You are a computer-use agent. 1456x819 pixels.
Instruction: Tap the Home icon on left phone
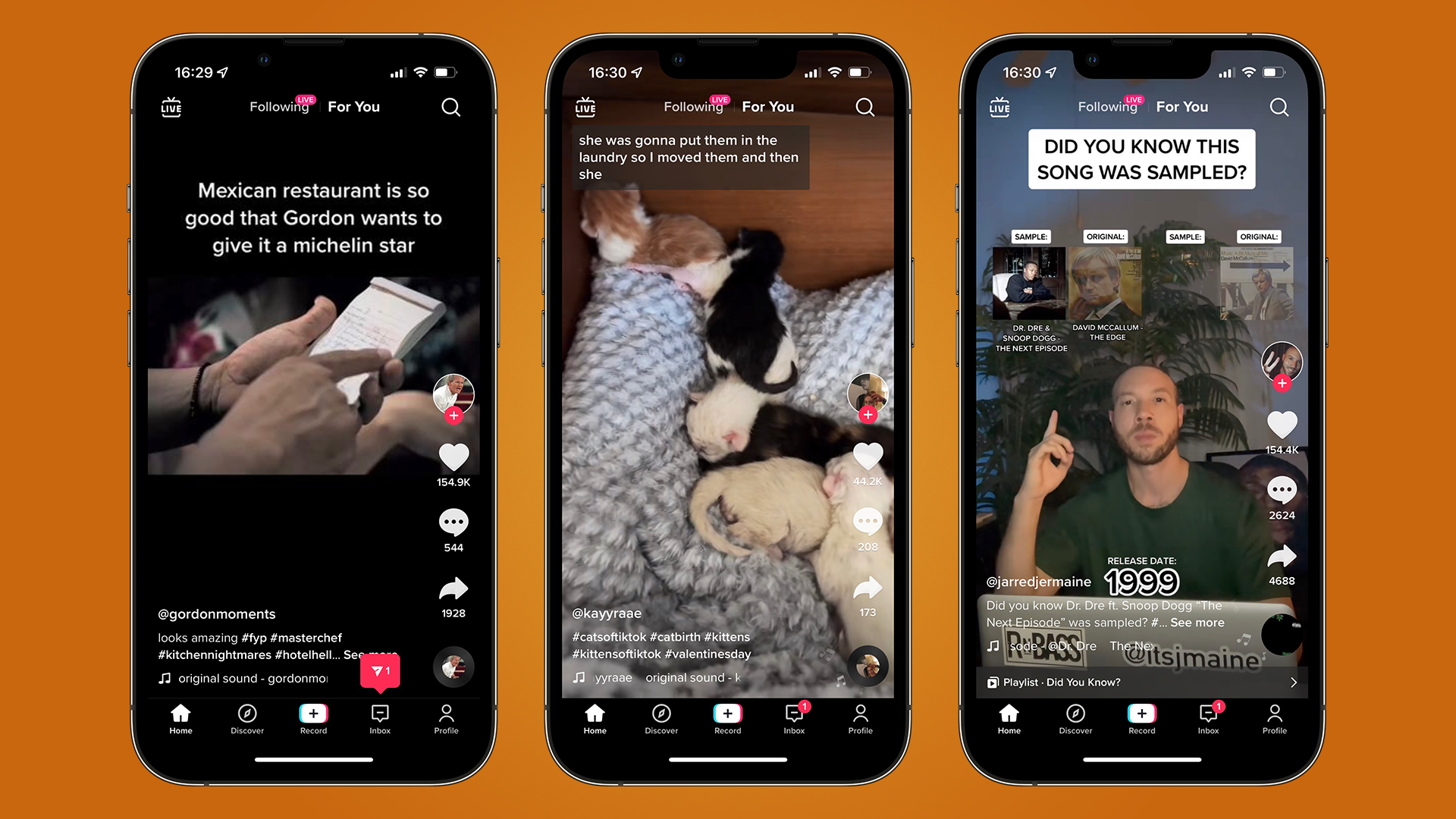click(181, 718)
